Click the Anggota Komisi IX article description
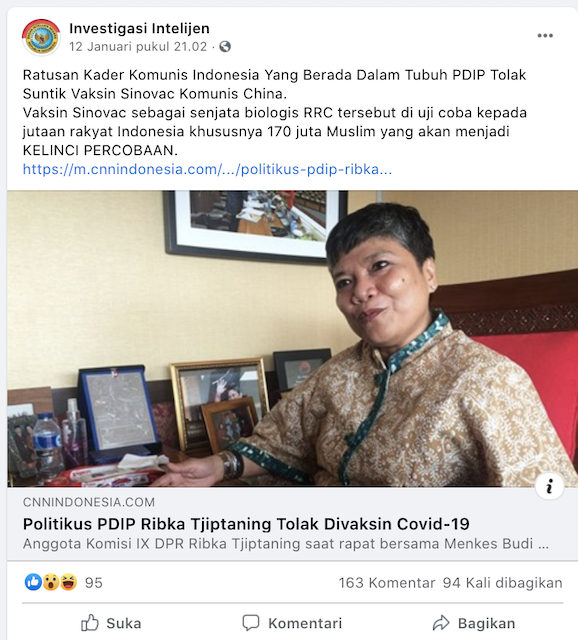This screenshot has height=640, width=578. [286, 544]
